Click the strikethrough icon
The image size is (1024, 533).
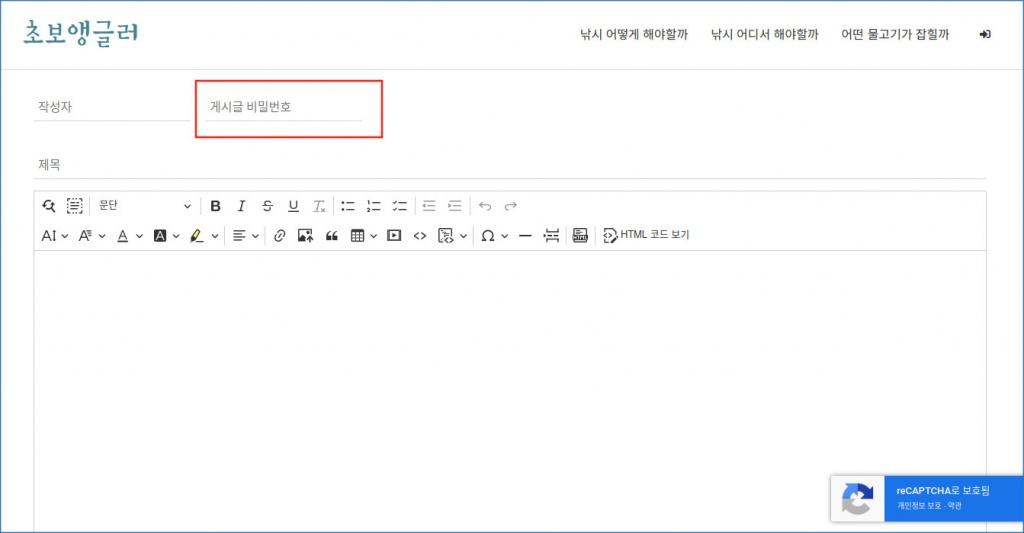pyautogui.click(x=267, y=206)
